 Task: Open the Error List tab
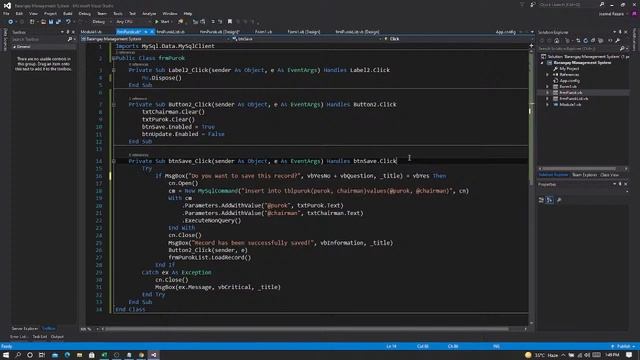coord(18,337)
